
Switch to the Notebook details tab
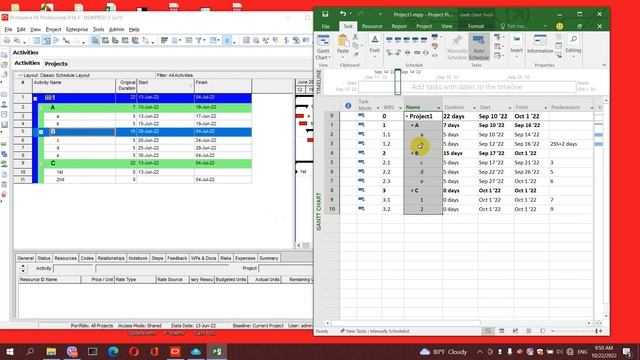point(138,258)
